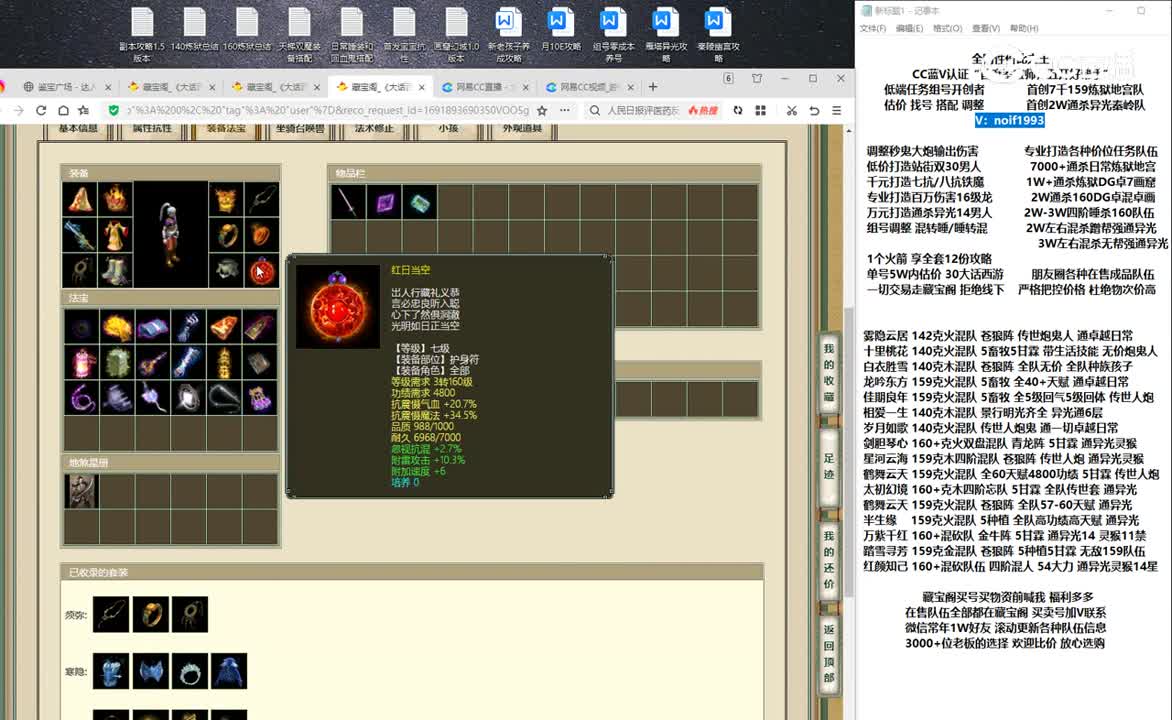Select the sword in the inventory grid
Screen dimensions: 1172x720
[348, 202]
